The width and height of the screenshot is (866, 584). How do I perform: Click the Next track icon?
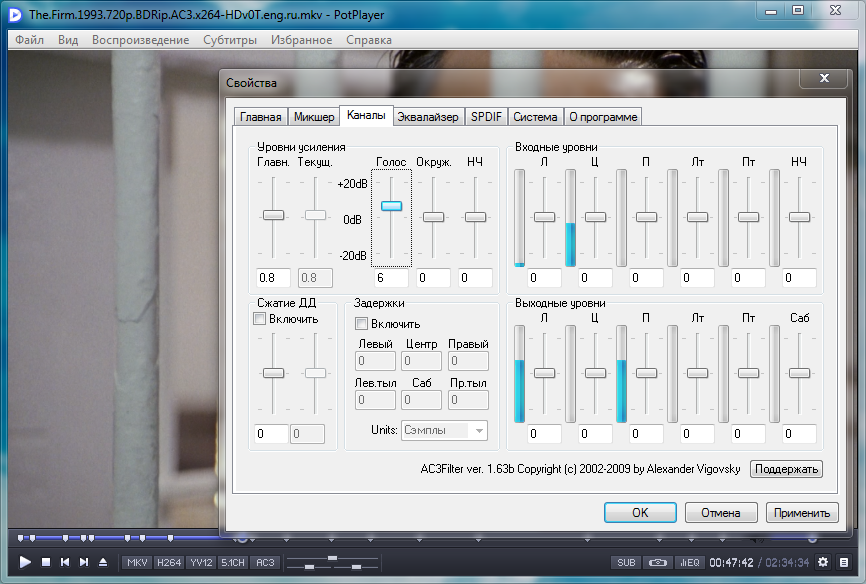pos(84,562)
